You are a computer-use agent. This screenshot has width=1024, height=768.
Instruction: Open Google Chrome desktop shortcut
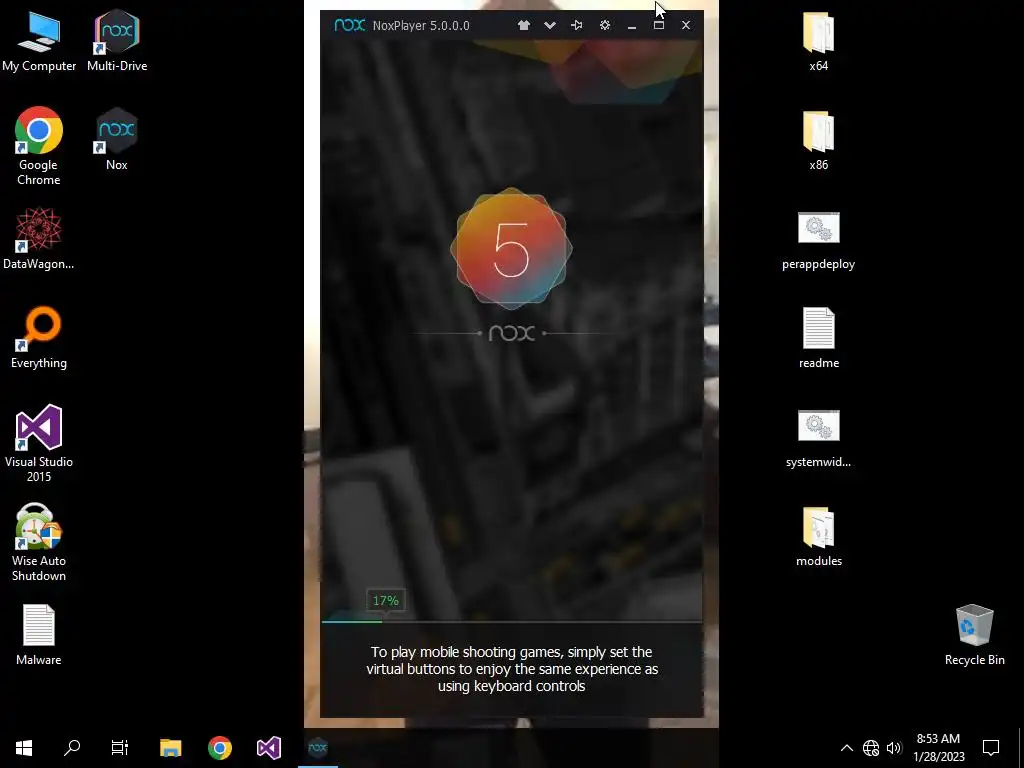click(x=39, y=146)
